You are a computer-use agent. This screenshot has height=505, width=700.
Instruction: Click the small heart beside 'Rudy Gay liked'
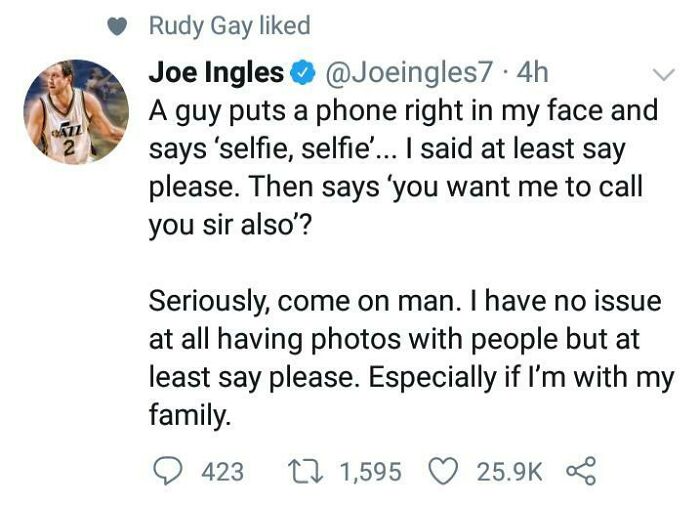[x=119, y=27]
